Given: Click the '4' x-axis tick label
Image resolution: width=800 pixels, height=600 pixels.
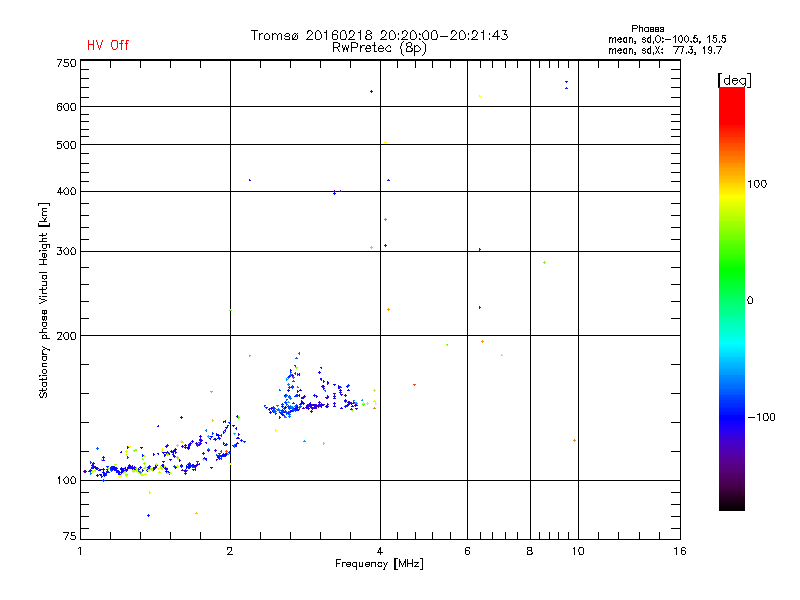Looking at the screenshot, I should coord(380,551).
